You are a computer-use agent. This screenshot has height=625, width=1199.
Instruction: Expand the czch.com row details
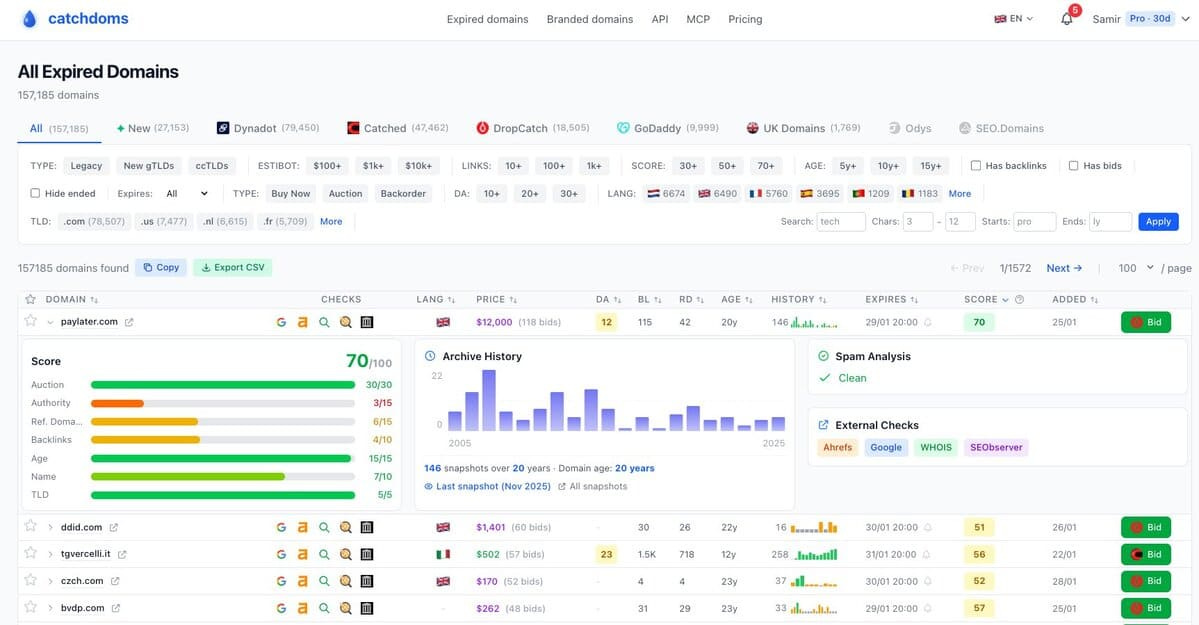pyautogui.click(x=50, y=581)
